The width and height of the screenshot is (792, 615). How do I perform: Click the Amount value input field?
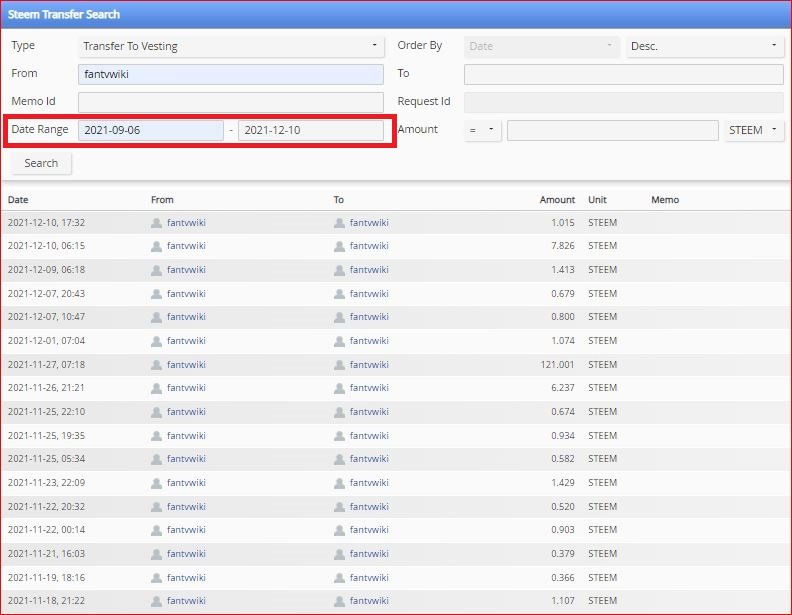tap(613, 130)
